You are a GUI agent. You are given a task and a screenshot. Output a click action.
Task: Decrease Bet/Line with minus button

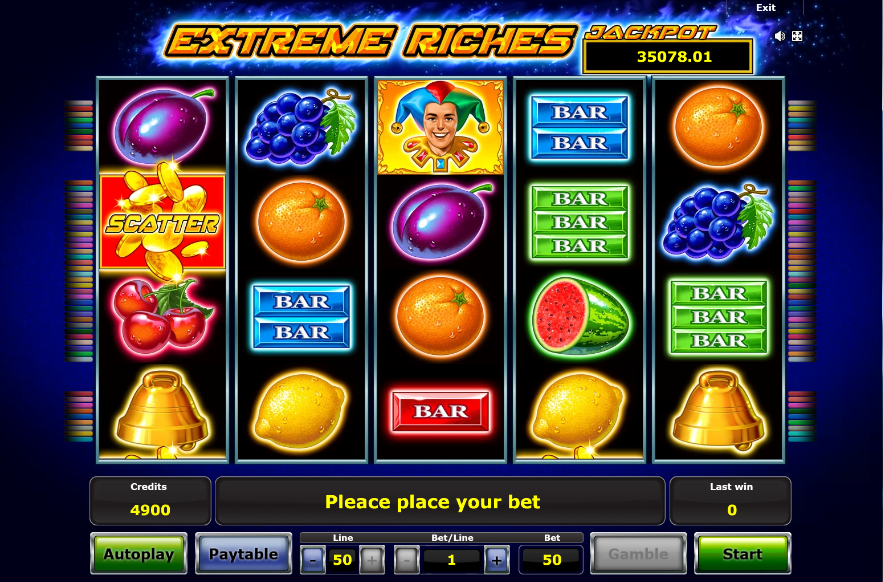click(406, 559)
